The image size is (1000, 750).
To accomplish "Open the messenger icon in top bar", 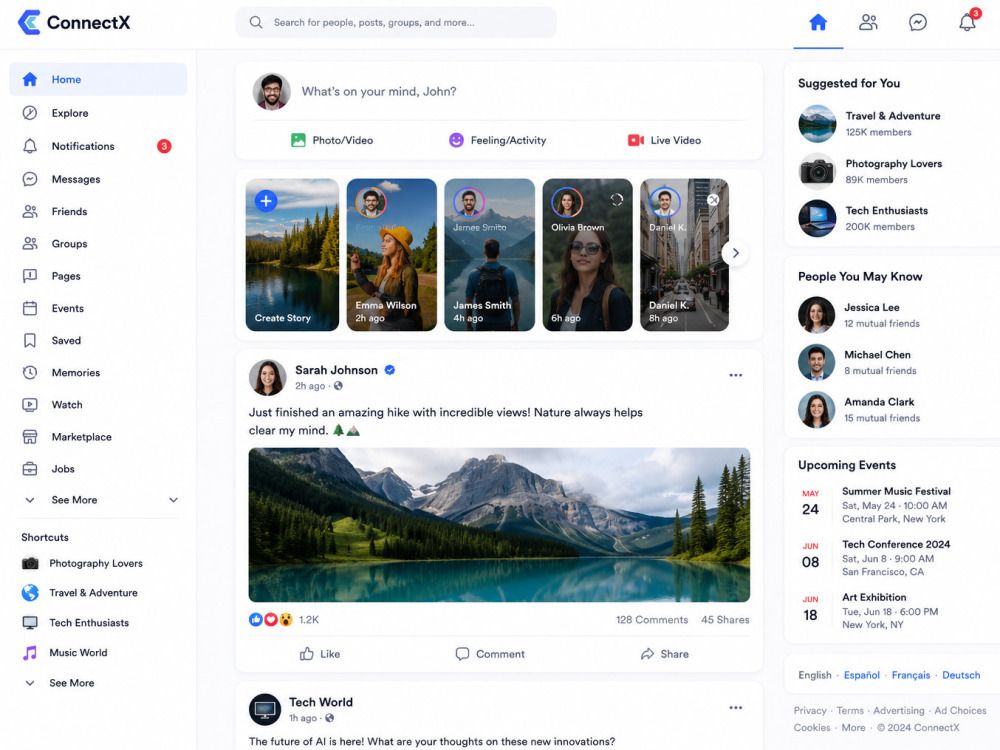I will (918, 22).
